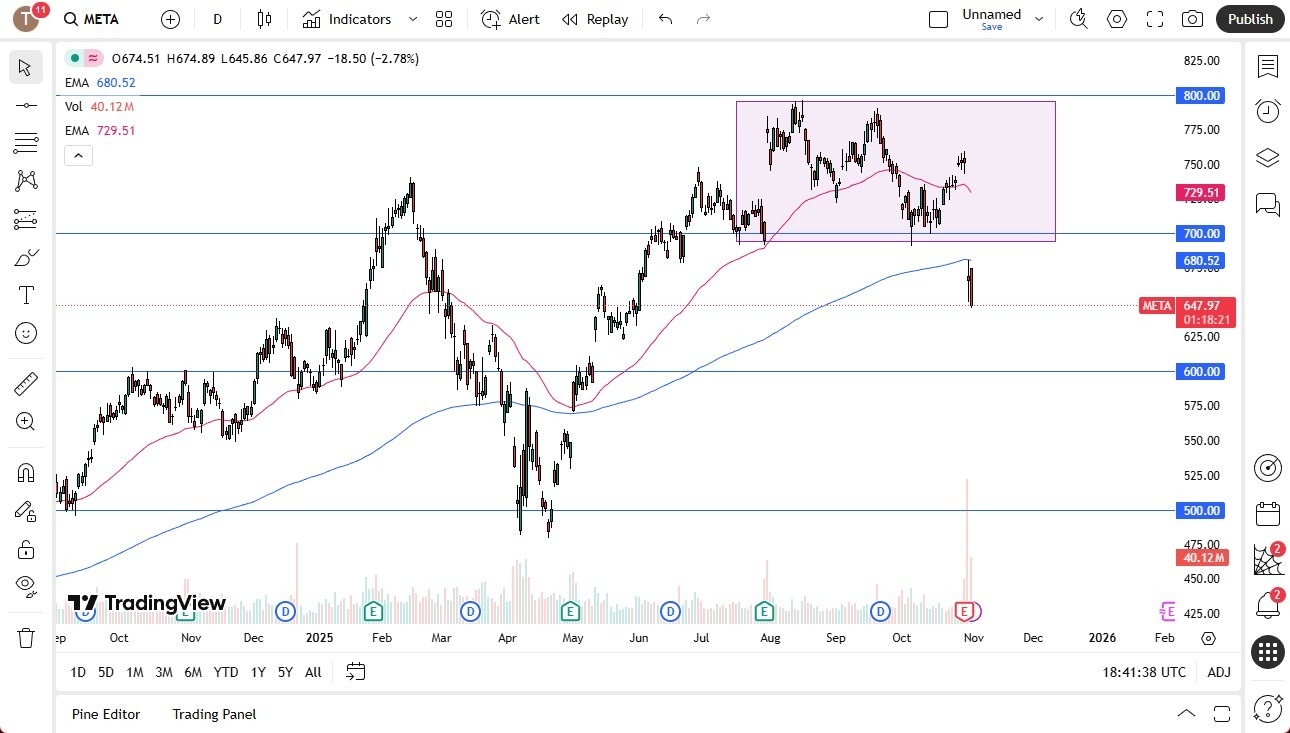Take a chart snapshot with the camera

(x=1193, y=19)
